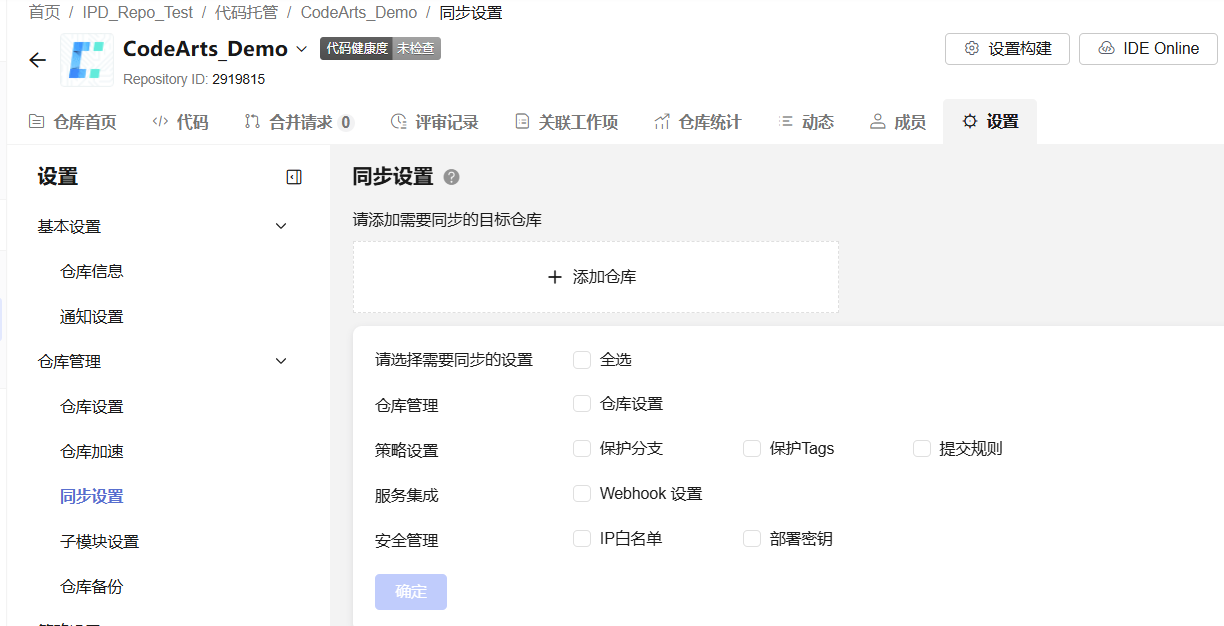View the 仓库统计 tab

[x=698, y=122]
